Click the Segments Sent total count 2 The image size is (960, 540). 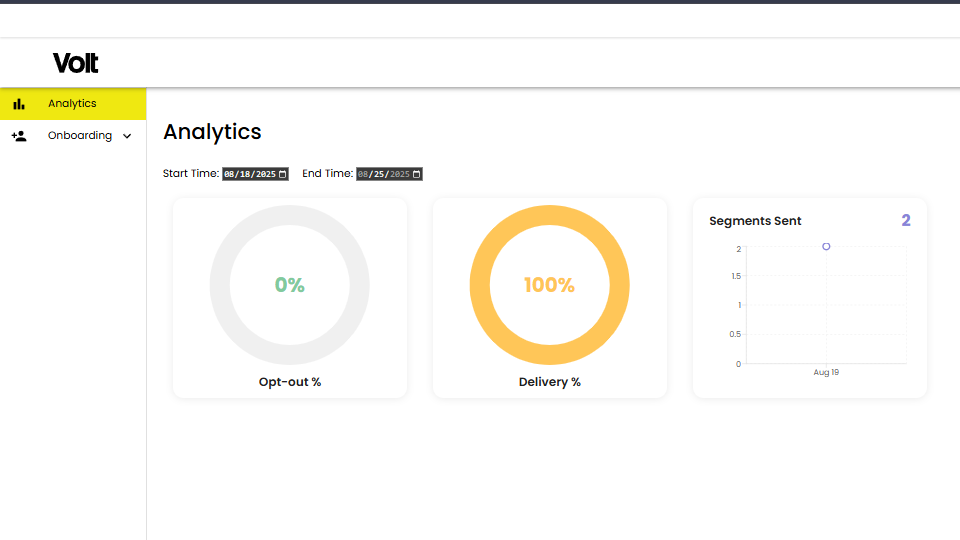(x=906, y=220)
